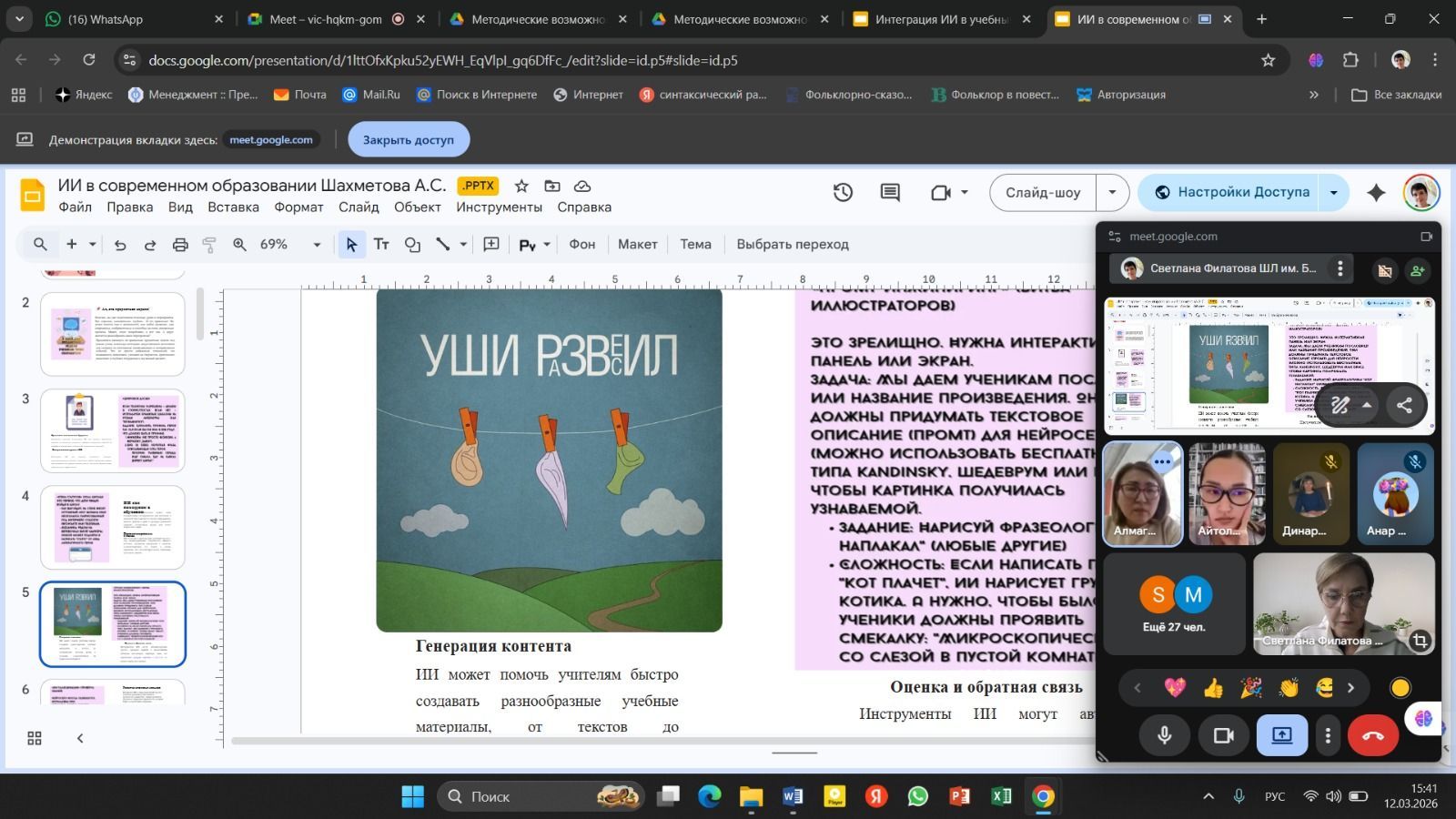Select the text box tool

click(381, 244)
